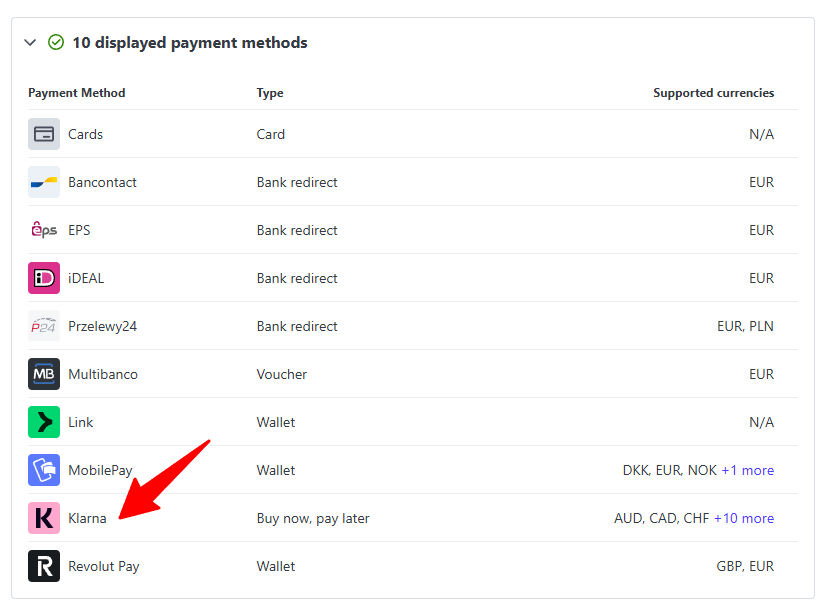Select the Link payment method name

click(x=81, y=422)
